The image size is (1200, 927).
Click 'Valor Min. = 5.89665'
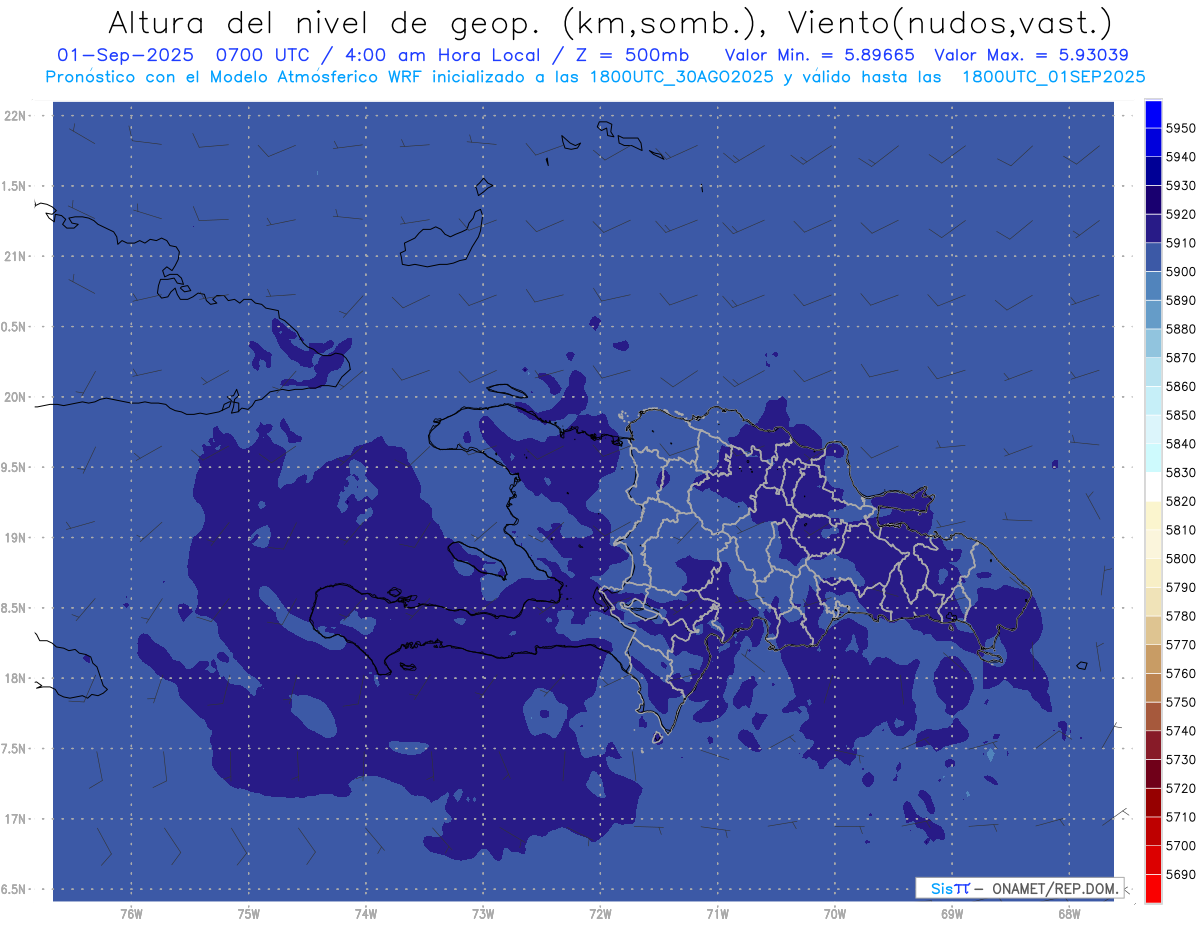pyautogui.click(x=819, y=54)
